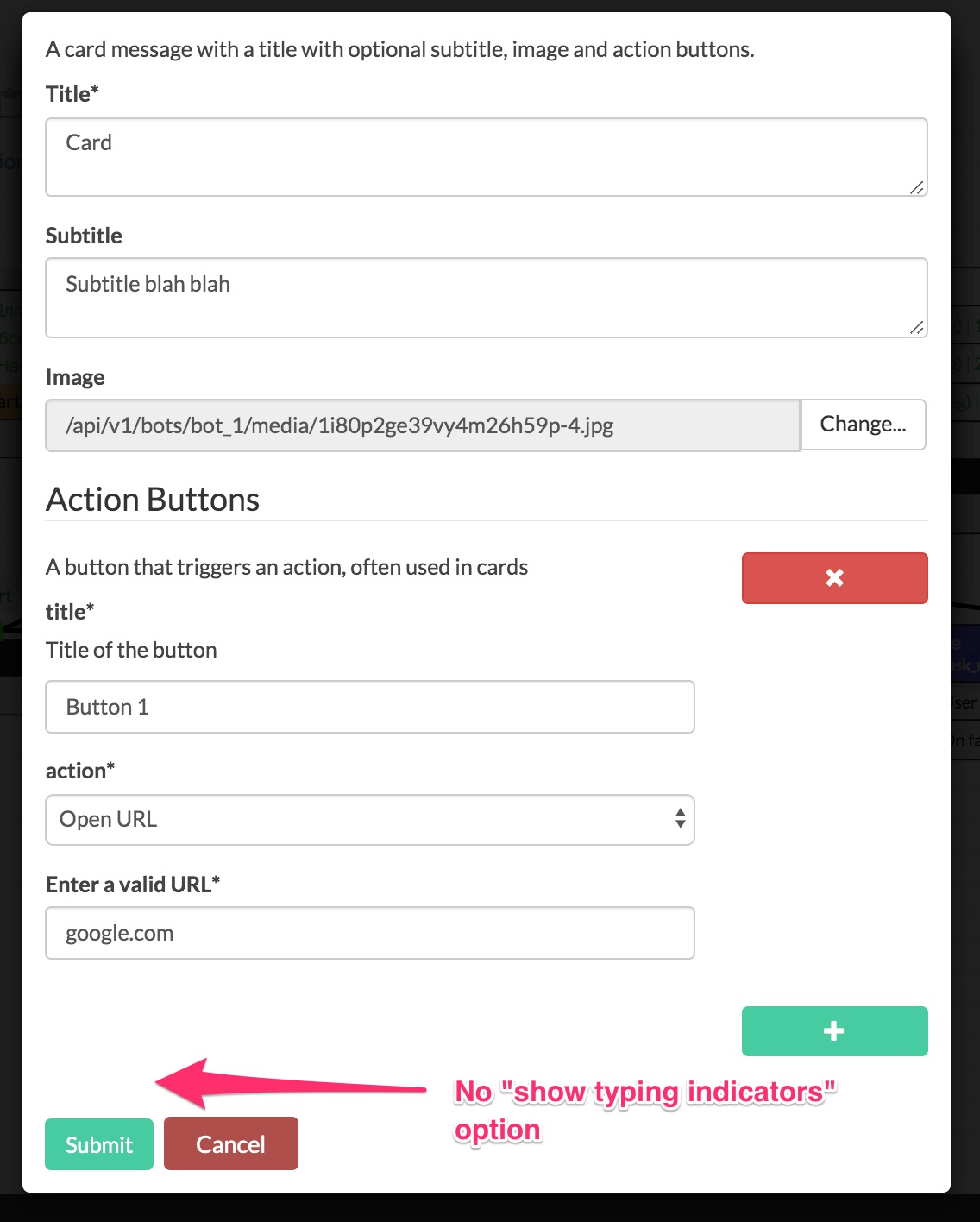Submit the card message form

(x=98, y=1143)
